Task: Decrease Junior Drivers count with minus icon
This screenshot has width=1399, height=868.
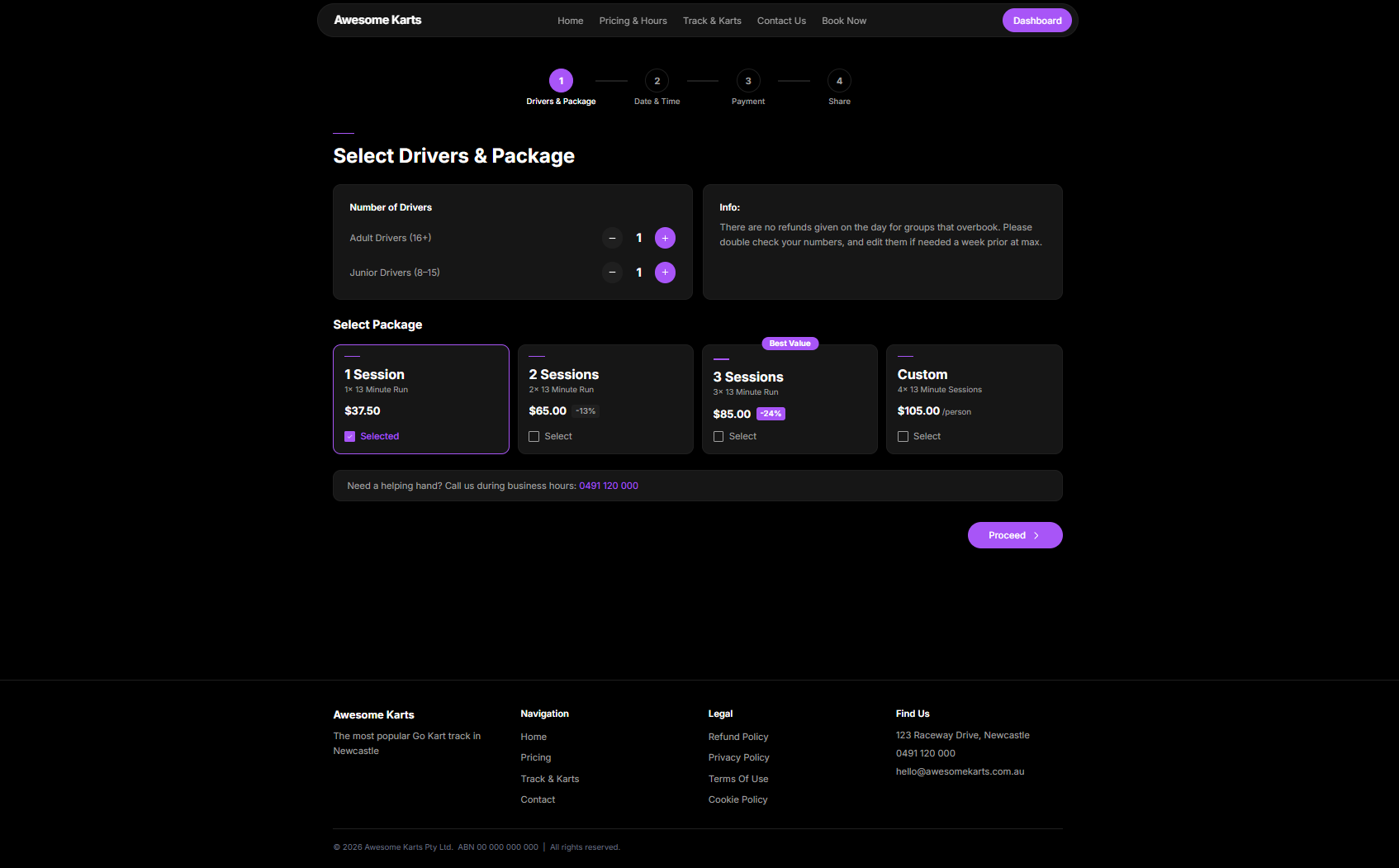Action: 612,273
